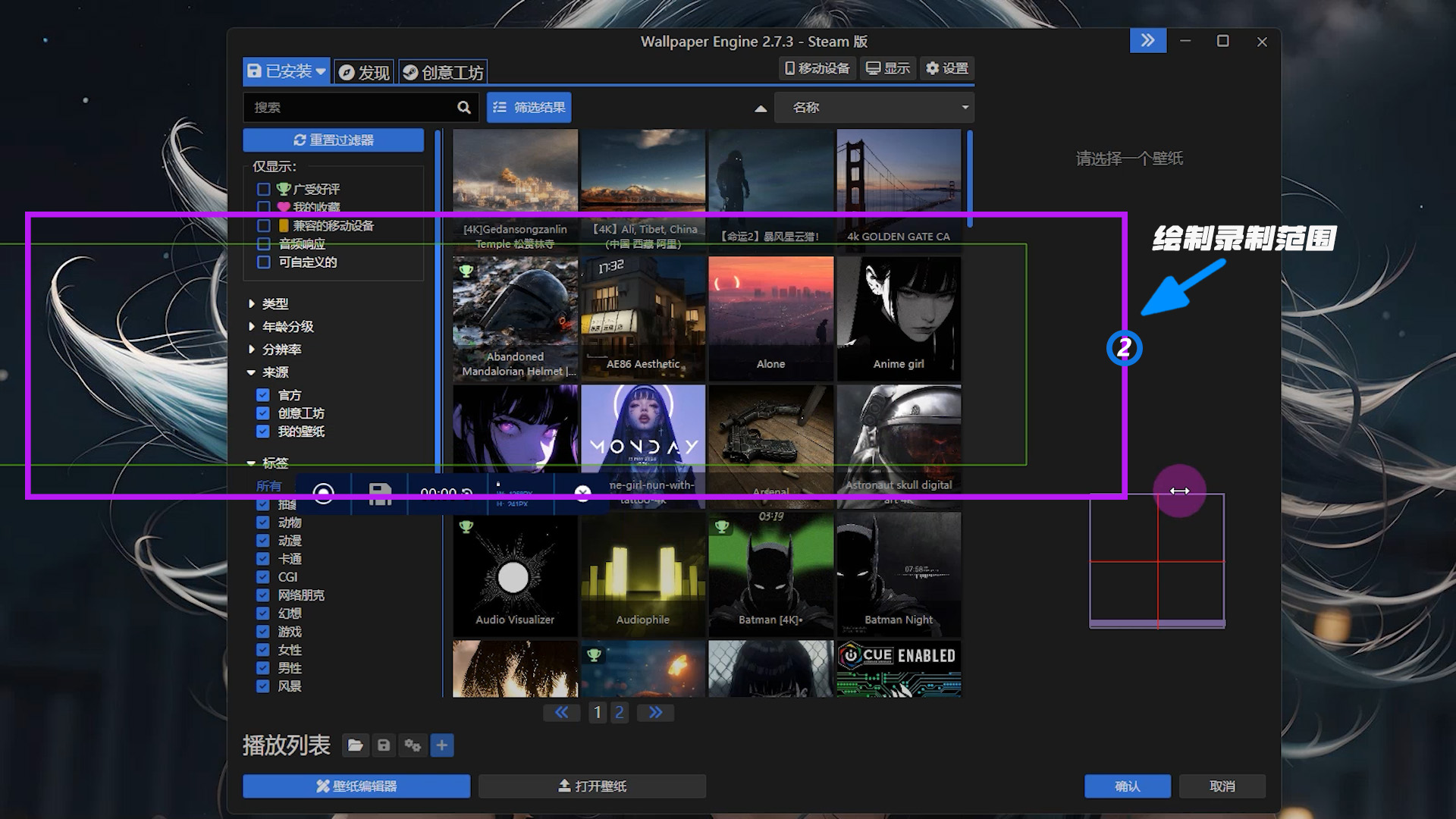1456x819 pixels.
Task: Go to previous page with double-left arrows
Action: click(x=562, y=712)
